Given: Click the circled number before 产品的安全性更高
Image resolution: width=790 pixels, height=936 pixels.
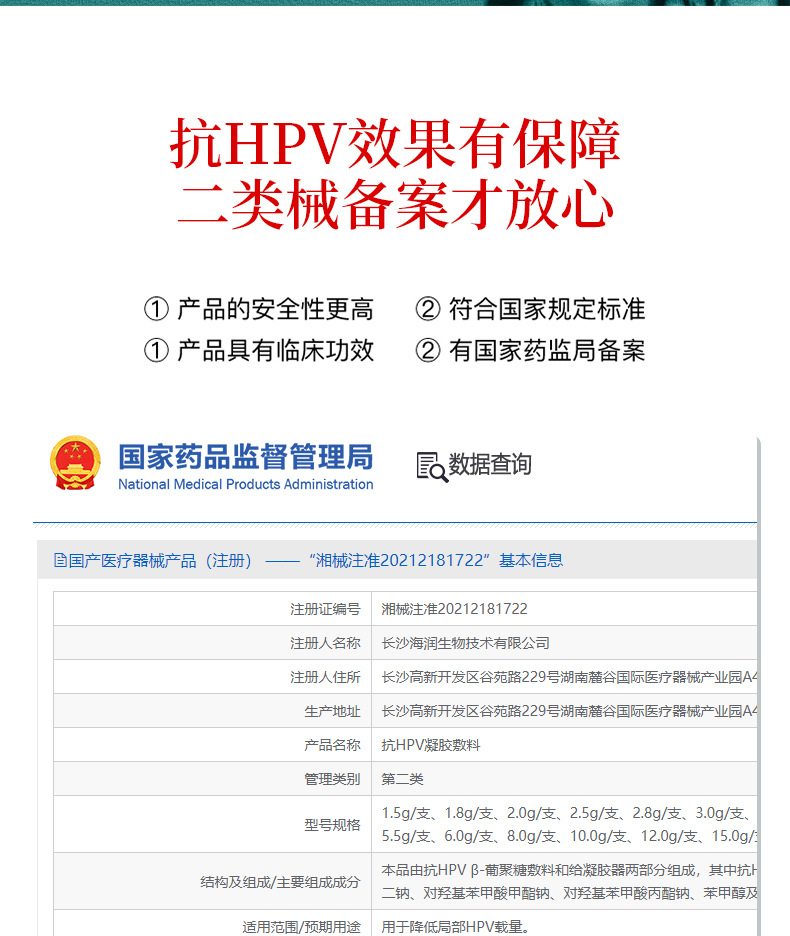Looking at the screenshot, I should click(x=156, y=310).
